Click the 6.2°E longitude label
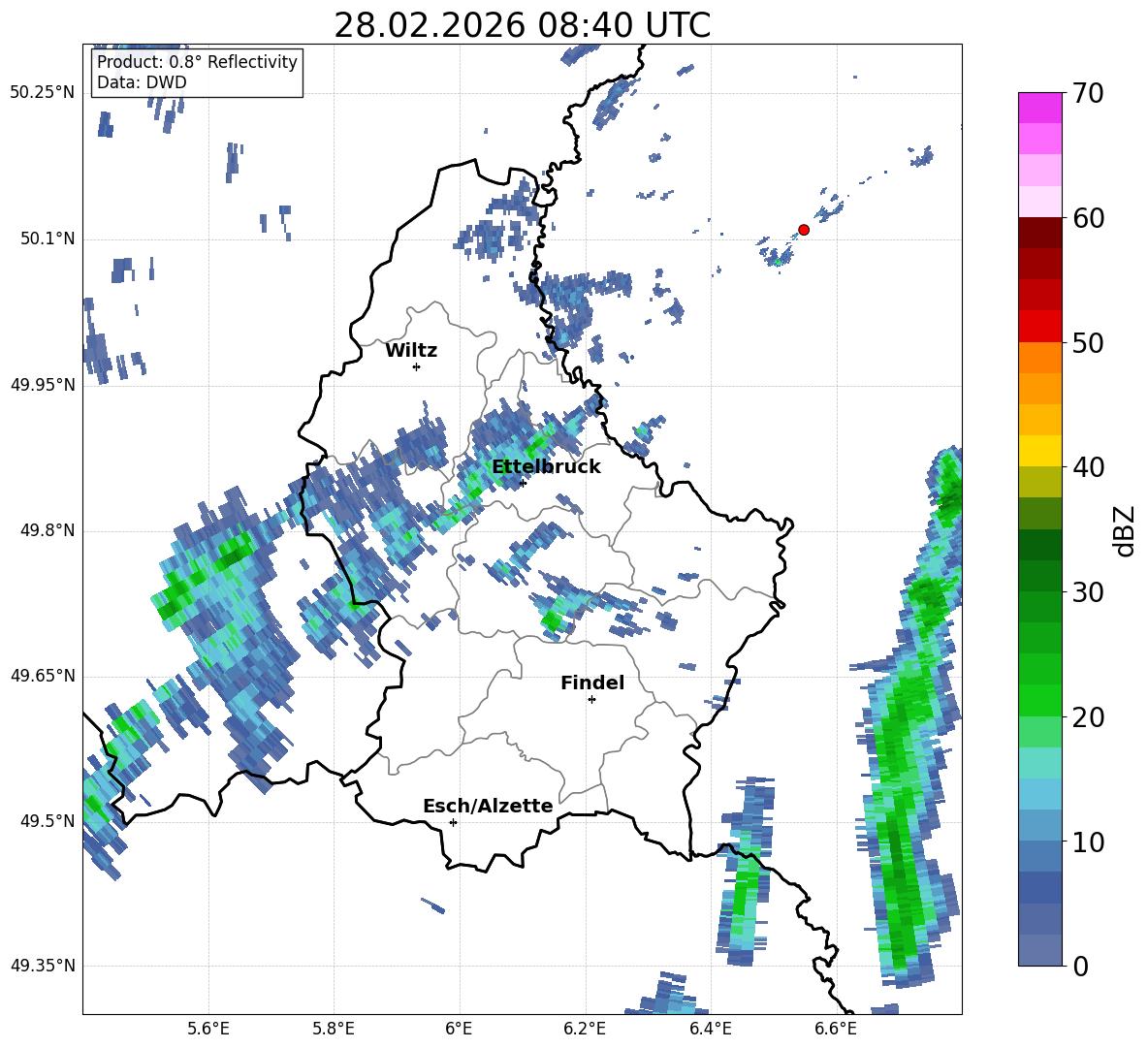This screenshot has width=1148, height=1048. point(585,1029)
